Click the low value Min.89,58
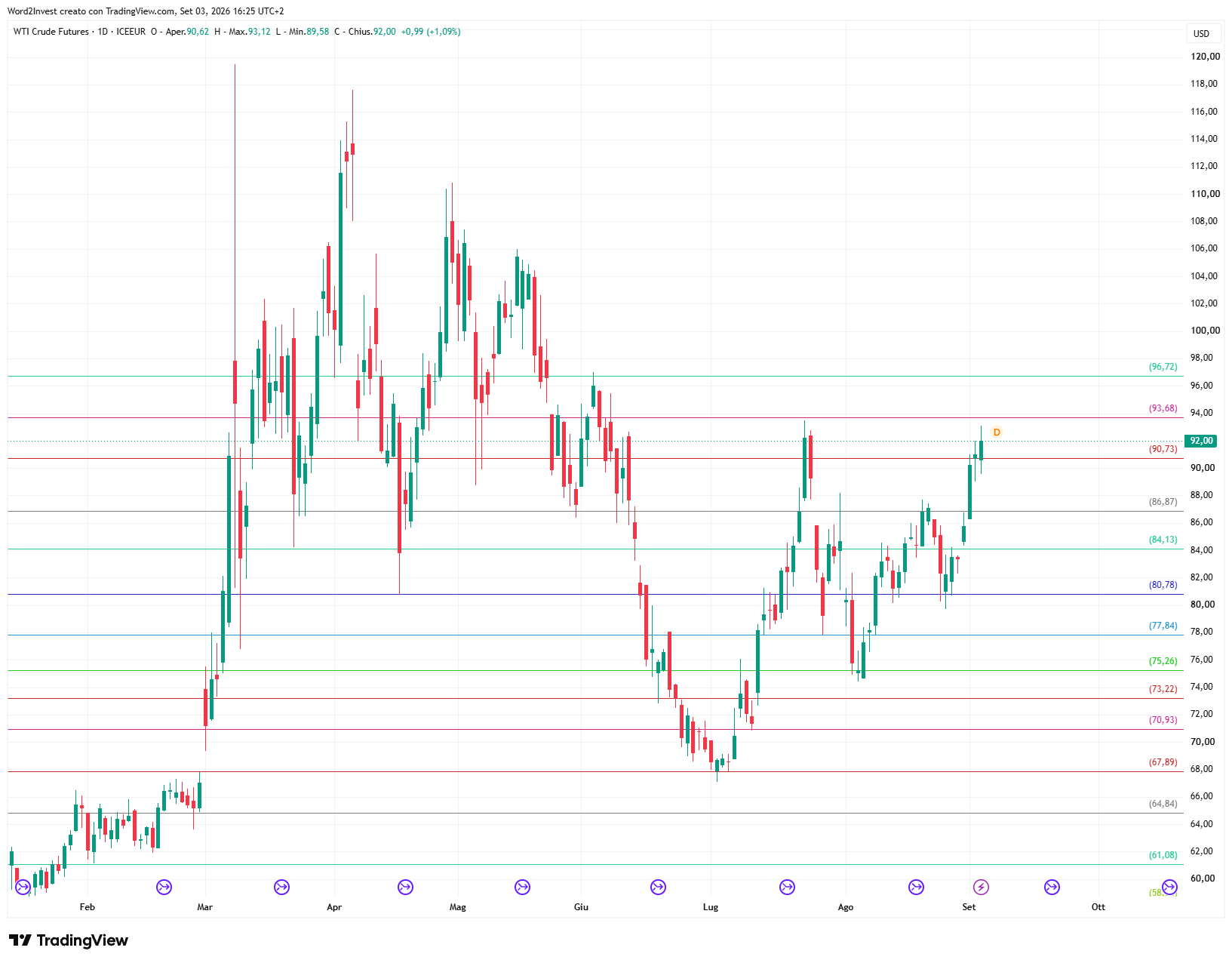 pyautogui.click(x=309, y=32)
